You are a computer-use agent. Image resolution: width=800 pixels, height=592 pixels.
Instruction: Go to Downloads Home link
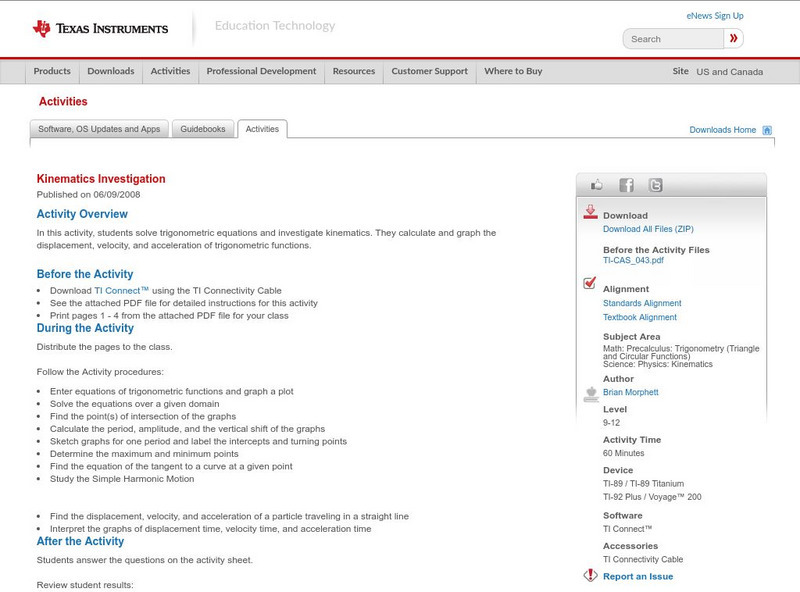pos(722,130)
